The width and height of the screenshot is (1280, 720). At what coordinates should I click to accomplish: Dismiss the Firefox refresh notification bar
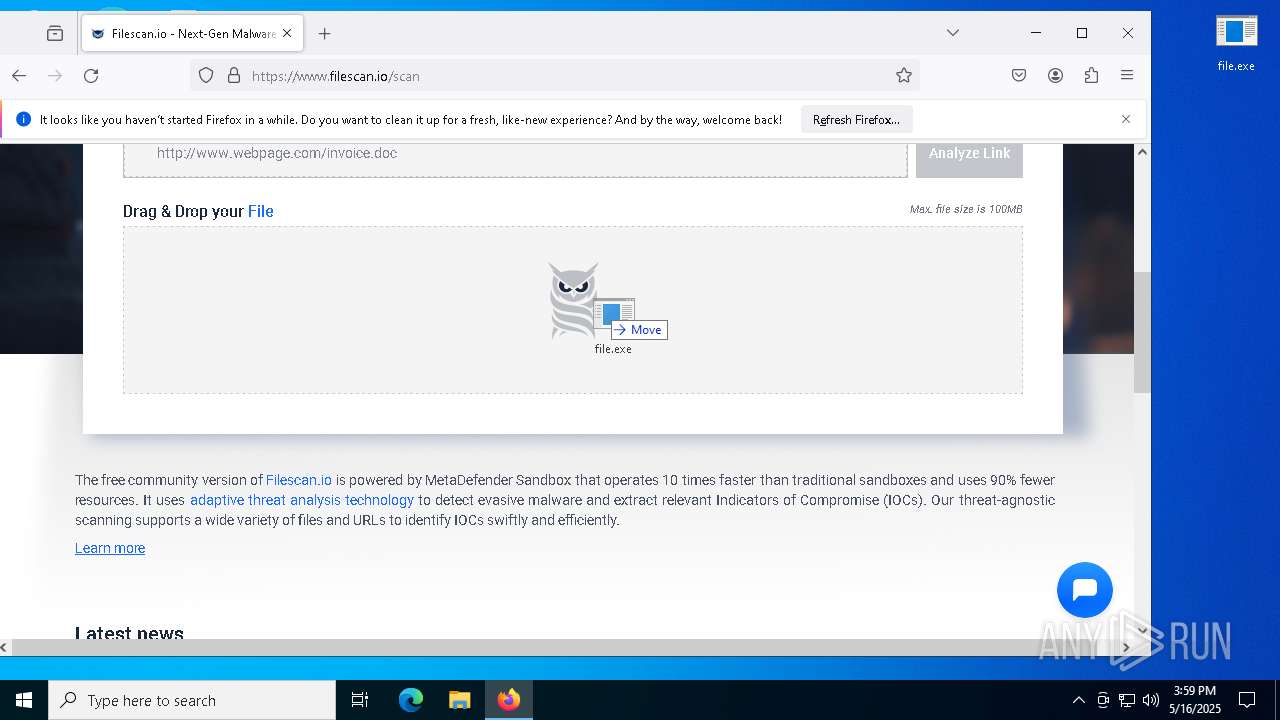(x=1126, y=119)
